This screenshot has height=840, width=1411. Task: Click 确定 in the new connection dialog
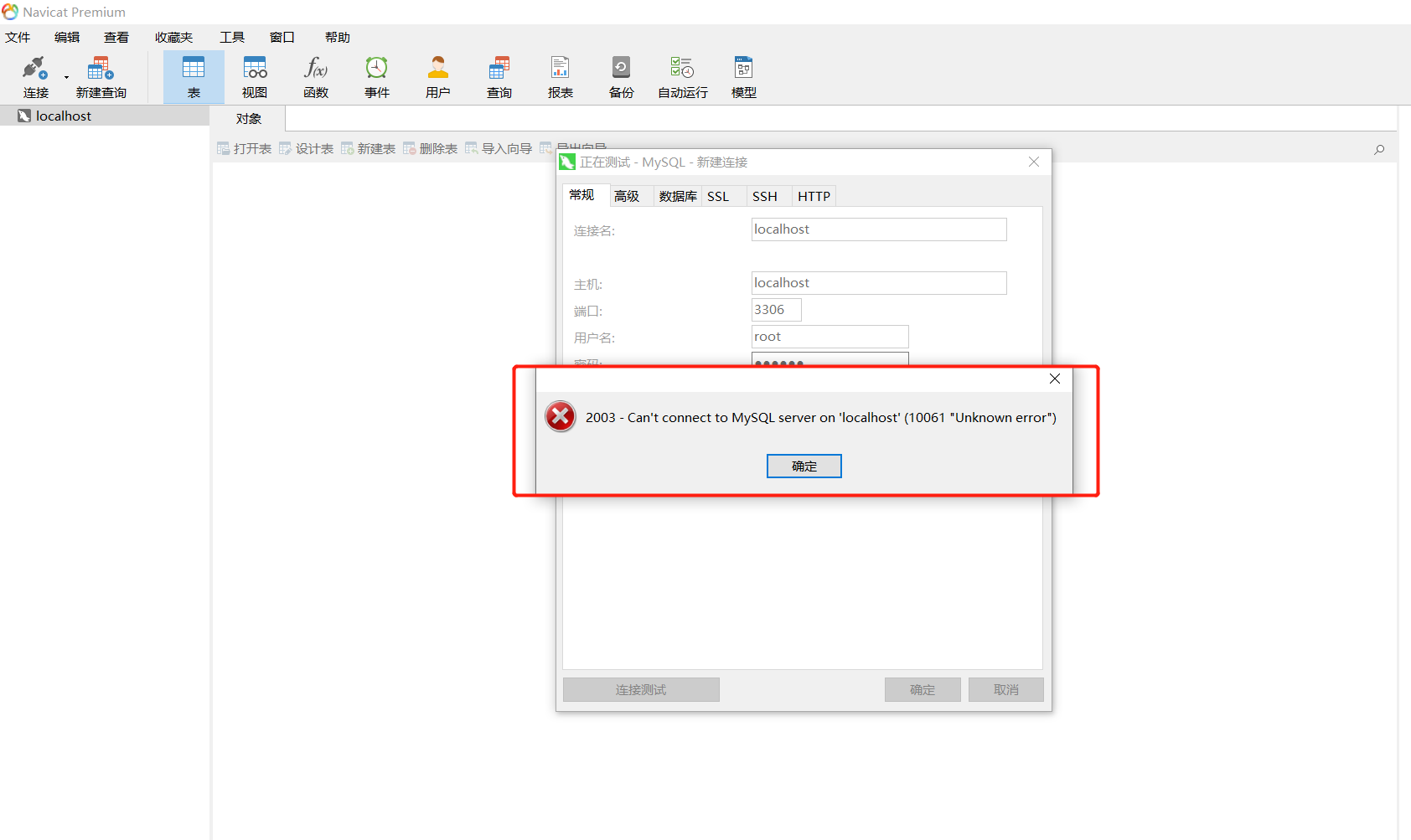coord(923,689)
